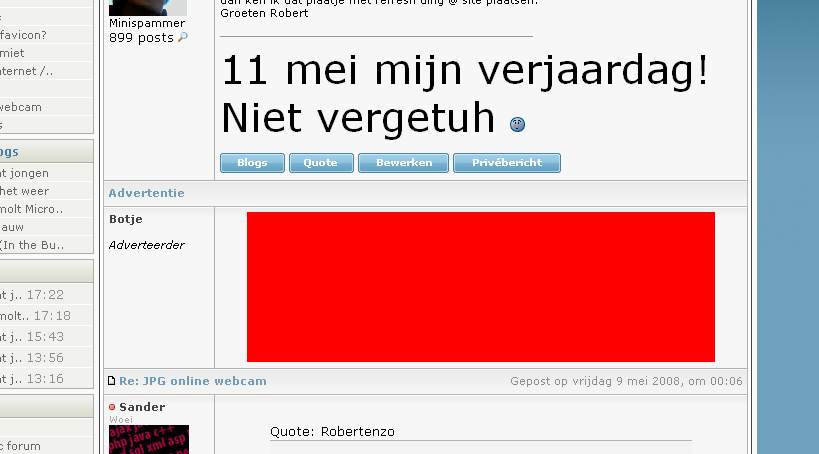Open the sidebar link ending in favicon?
Viewport: 819px width, 454px height.
[24, 35]
